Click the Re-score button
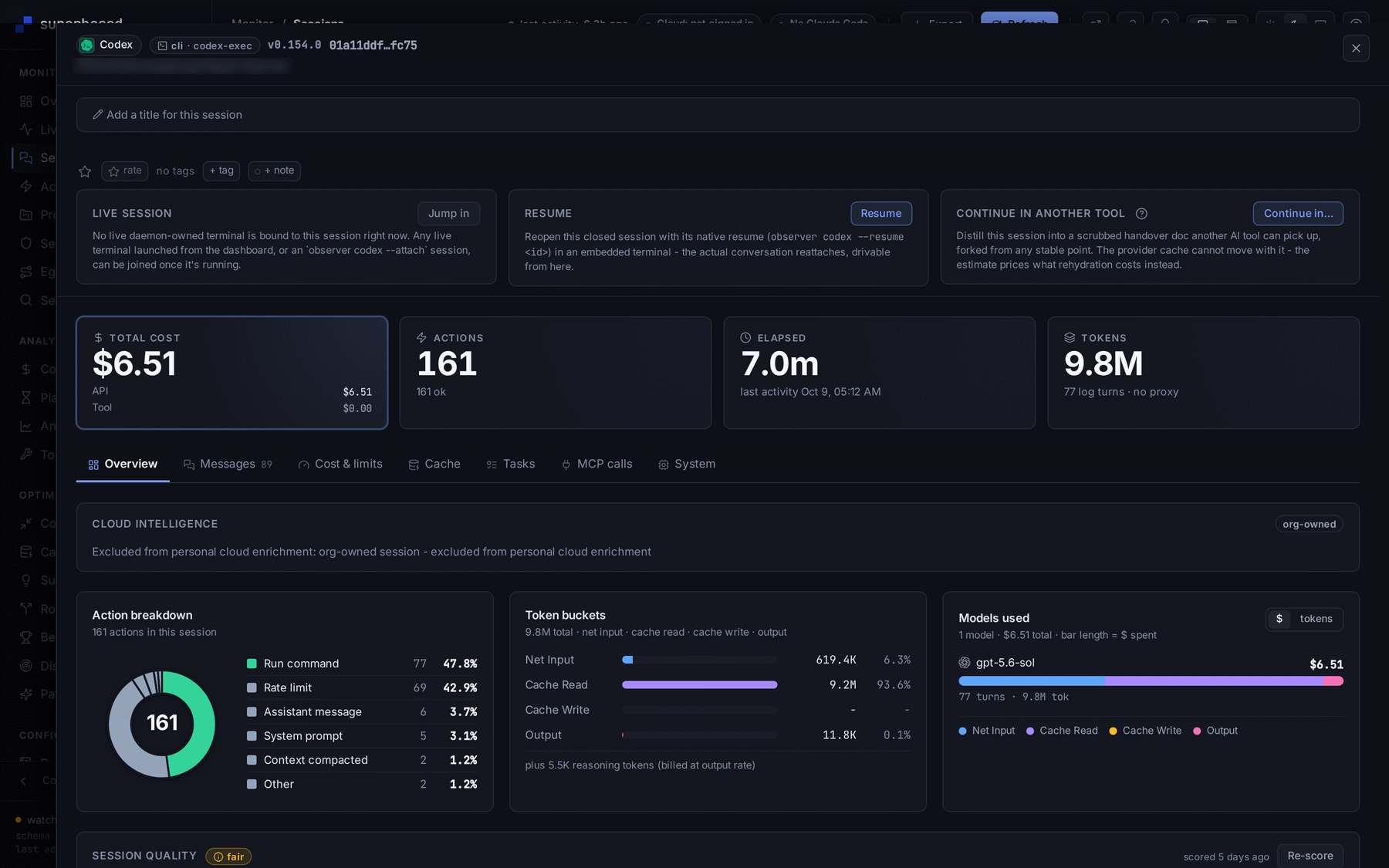Screen dimensions: 1389x868 click(x=1310, y=856)
